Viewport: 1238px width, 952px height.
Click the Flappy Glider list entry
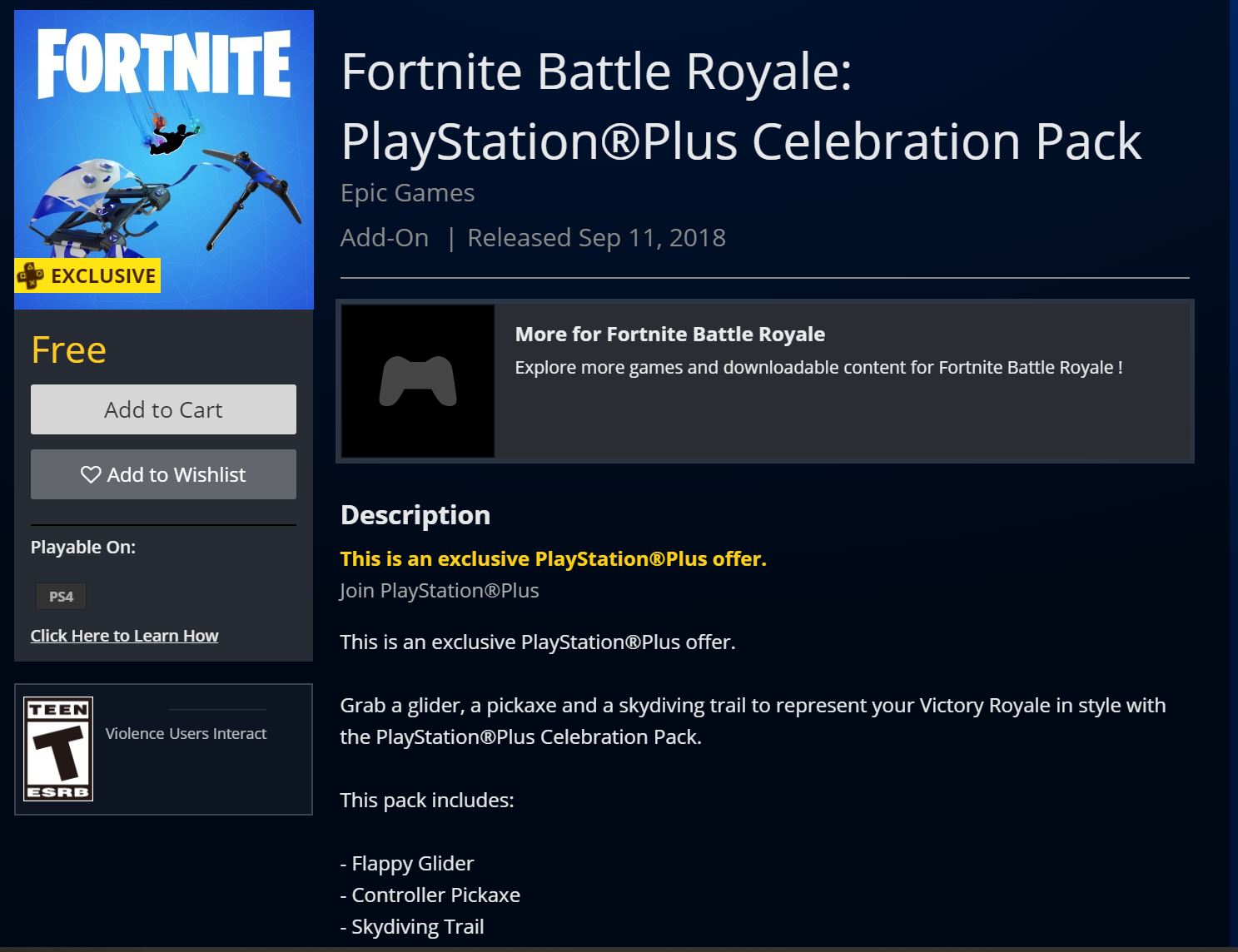pos(407,864)
